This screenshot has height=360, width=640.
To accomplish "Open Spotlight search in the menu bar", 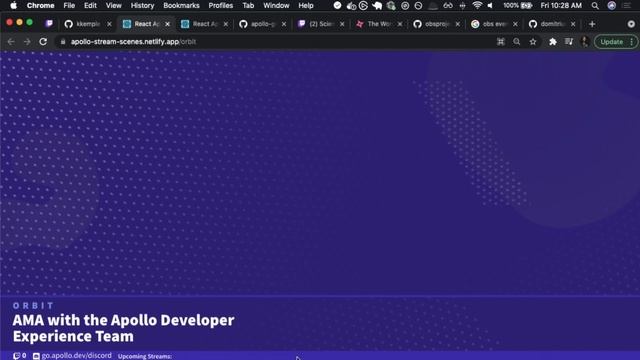I will tap(595, 5).
